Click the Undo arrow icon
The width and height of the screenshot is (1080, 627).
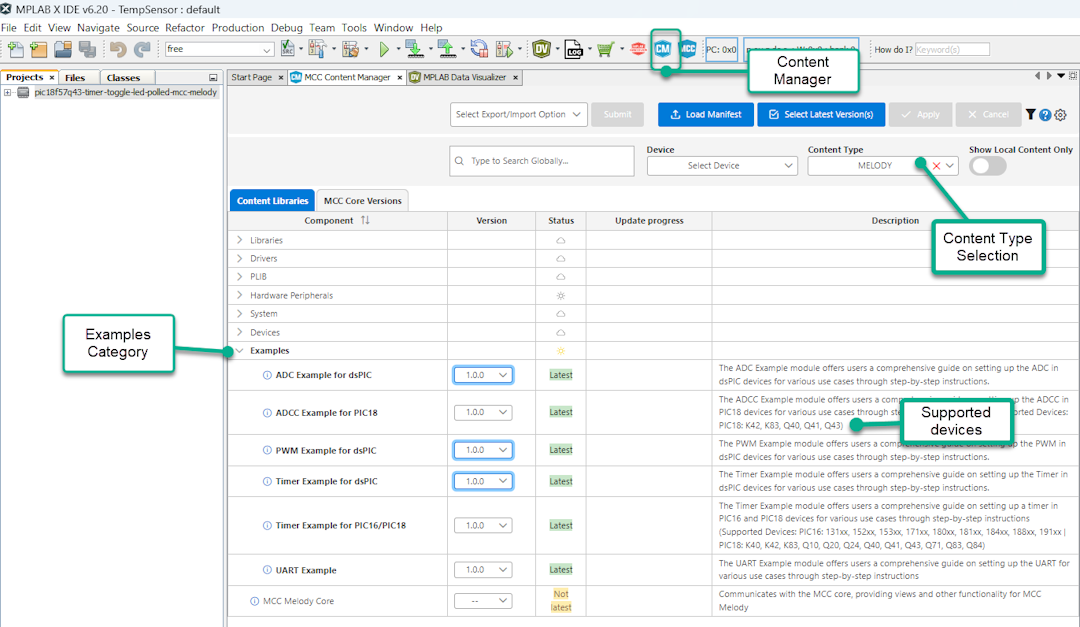(118, 49)
